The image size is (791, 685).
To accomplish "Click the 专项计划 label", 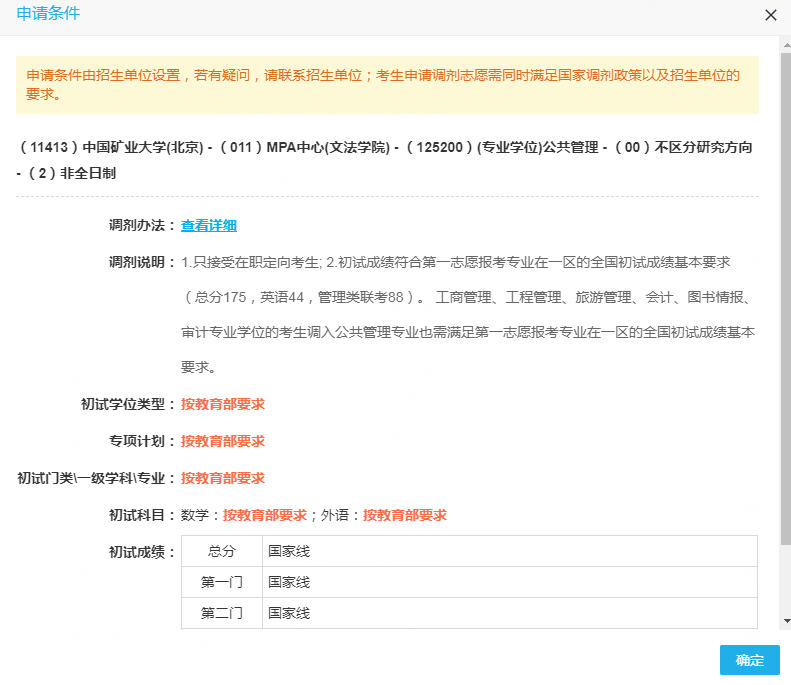I will 141,441.
